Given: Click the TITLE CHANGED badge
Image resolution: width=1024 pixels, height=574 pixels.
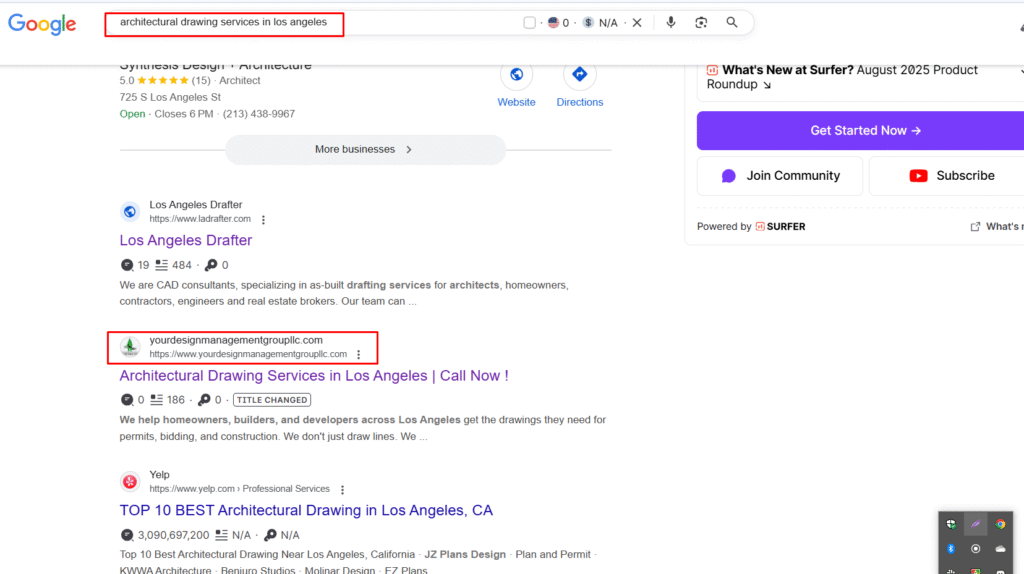Looking at the screenshot, I should coord(272,400).
